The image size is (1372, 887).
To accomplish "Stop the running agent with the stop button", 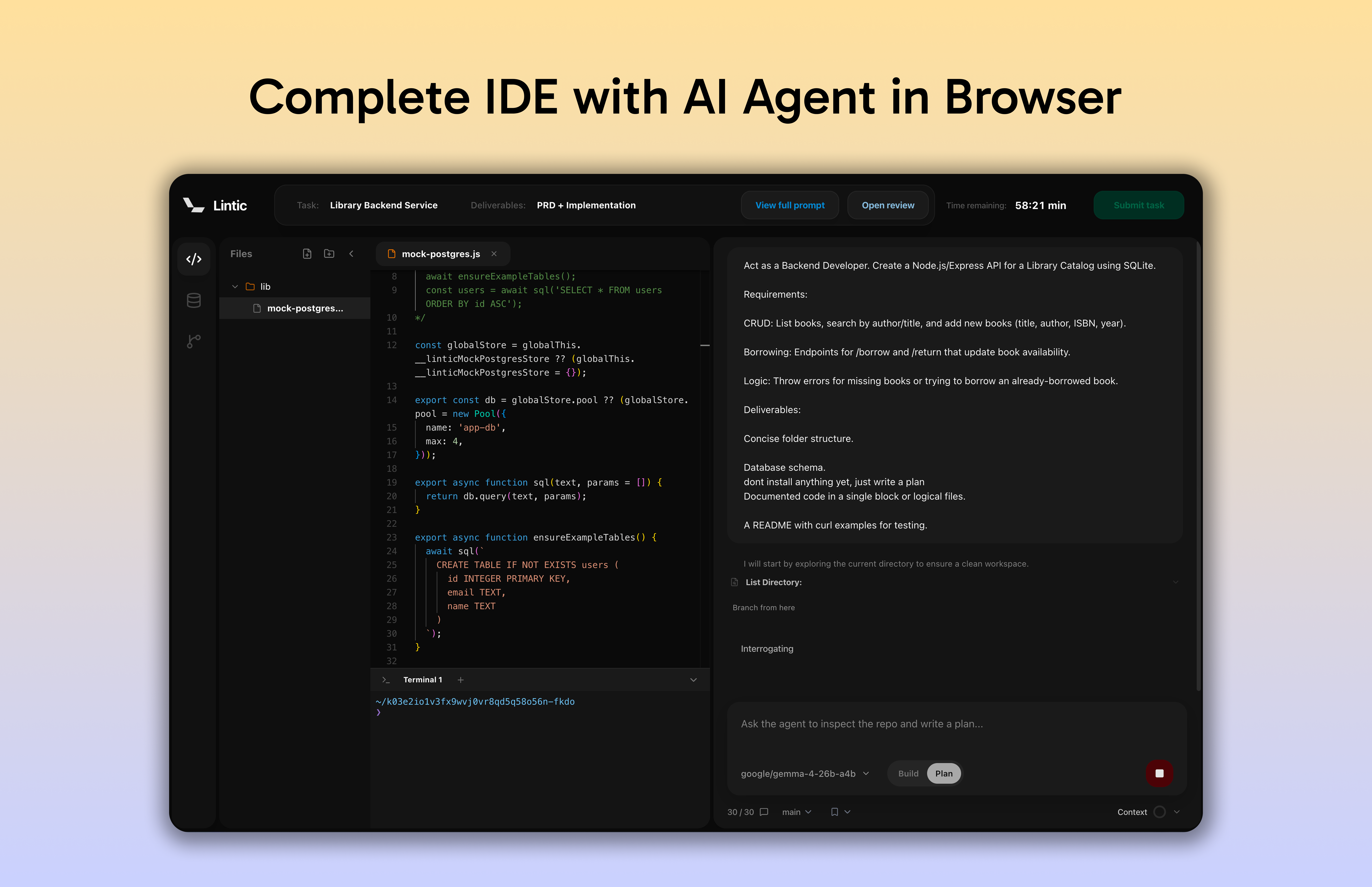I will coord(1160,773).
